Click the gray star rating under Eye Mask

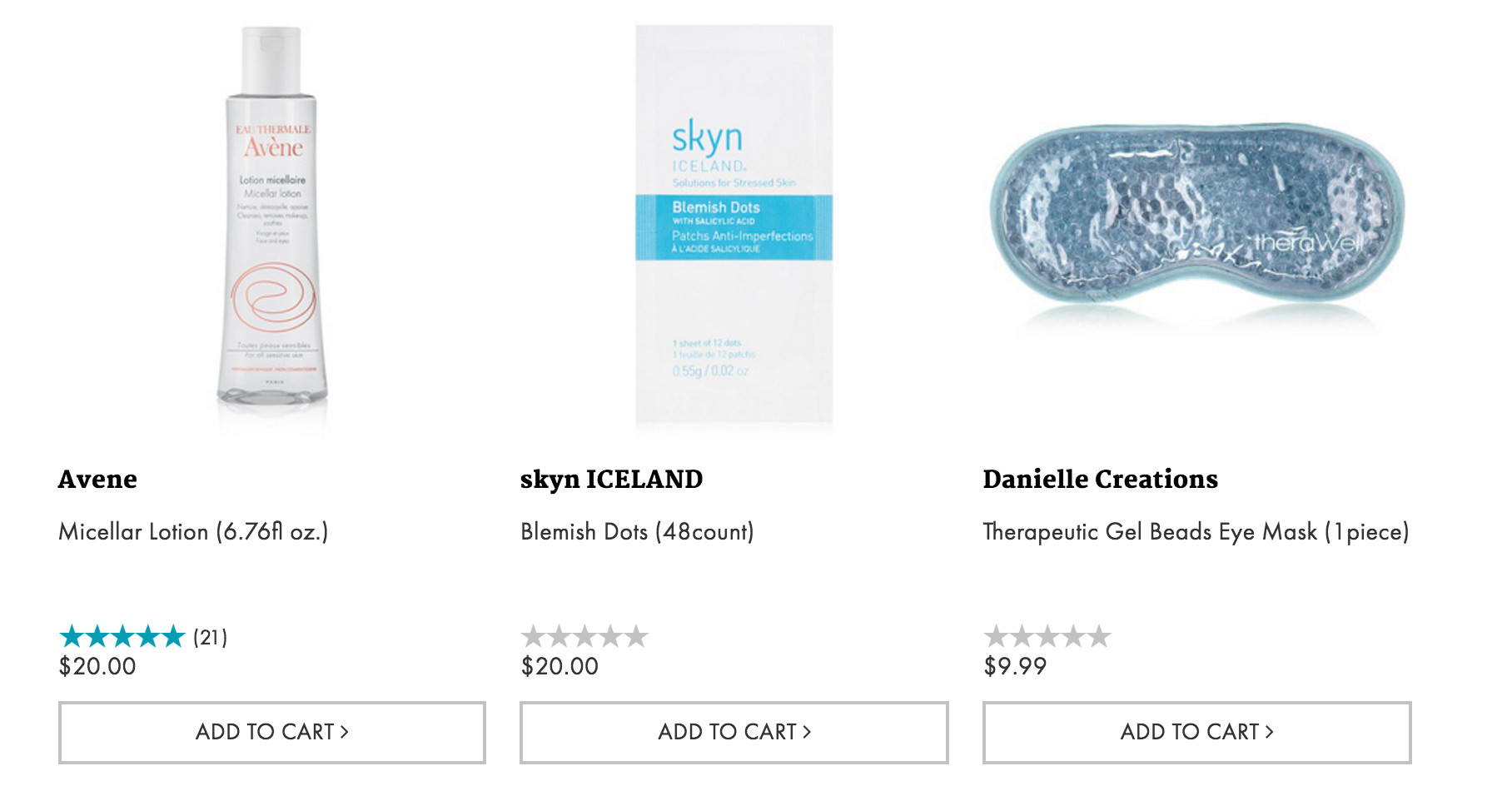pos(1047,637)
